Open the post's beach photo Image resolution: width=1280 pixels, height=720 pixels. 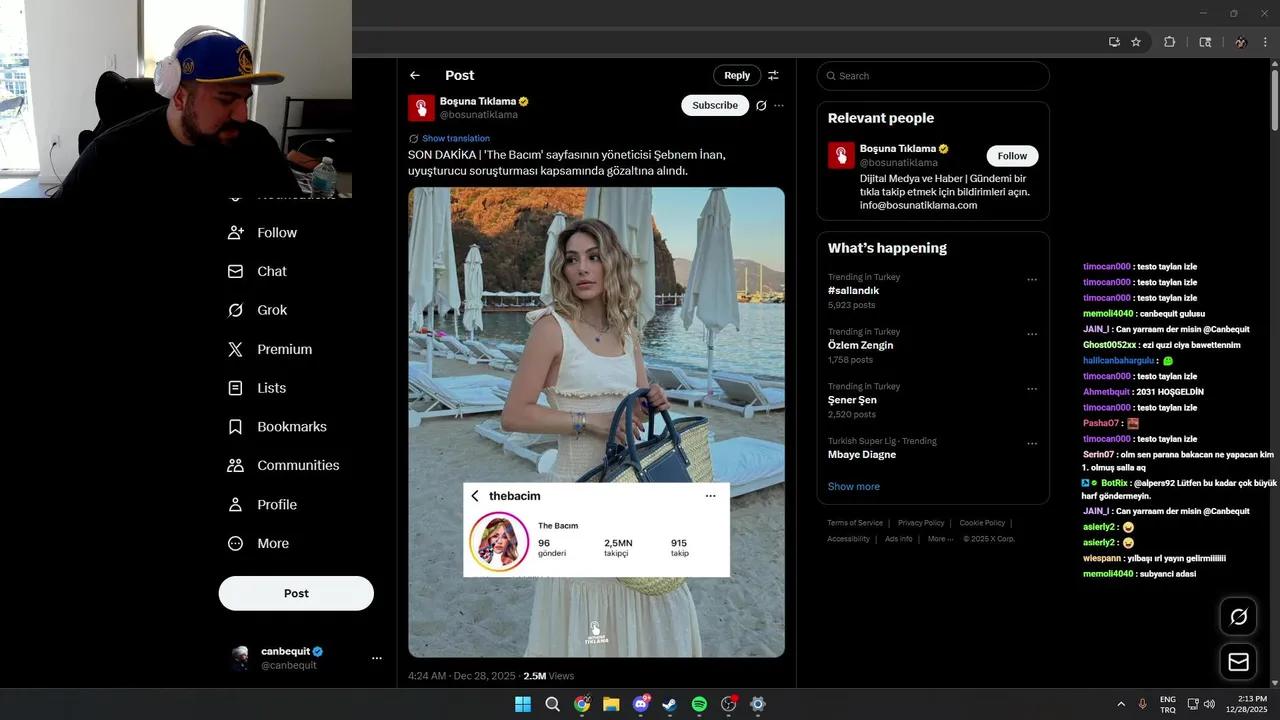(596, 422)
